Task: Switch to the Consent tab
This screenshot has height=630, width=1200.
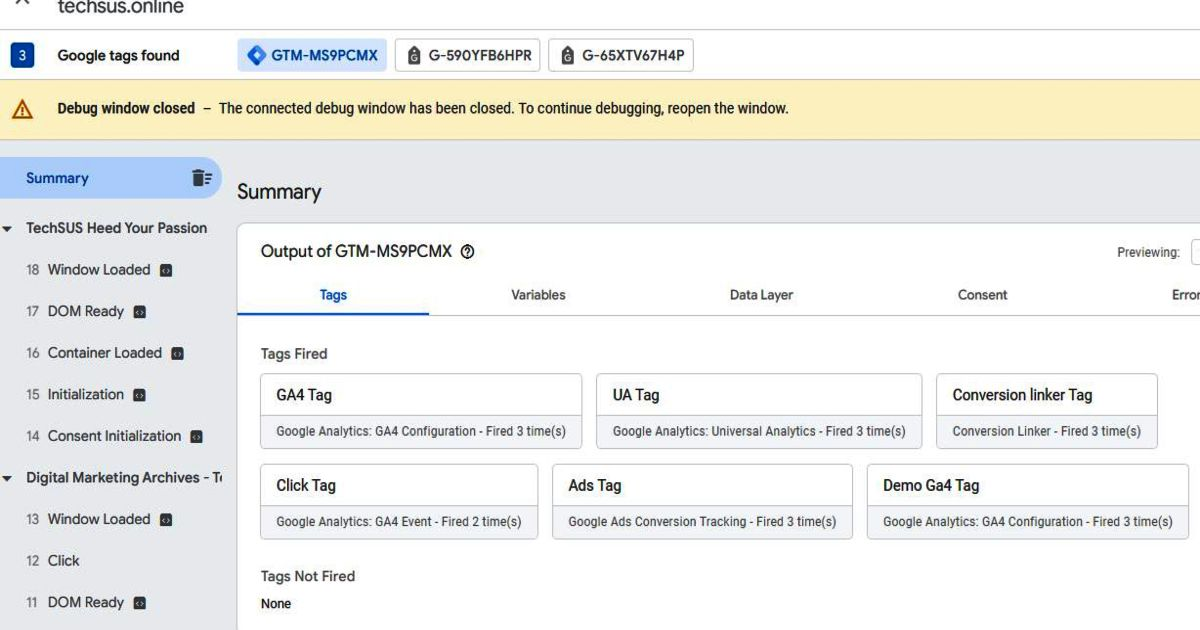Action: [x=982, y=295]
